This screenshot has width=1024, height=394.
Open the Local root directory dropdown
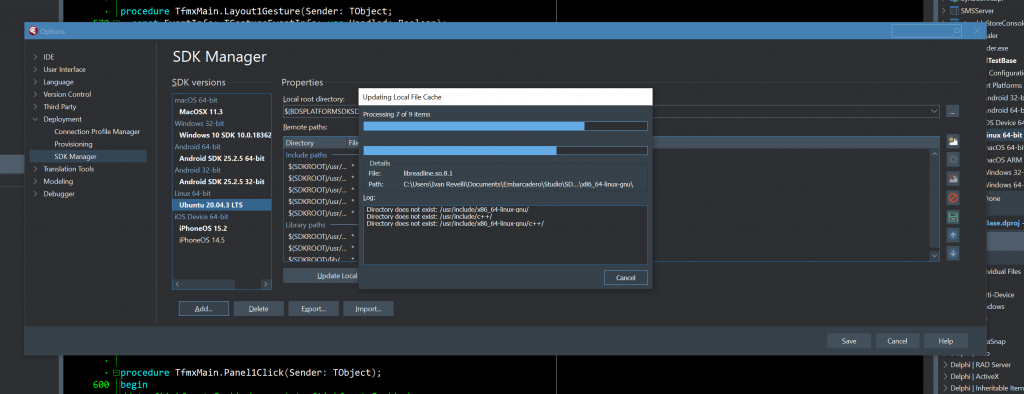tap(934, 112)
